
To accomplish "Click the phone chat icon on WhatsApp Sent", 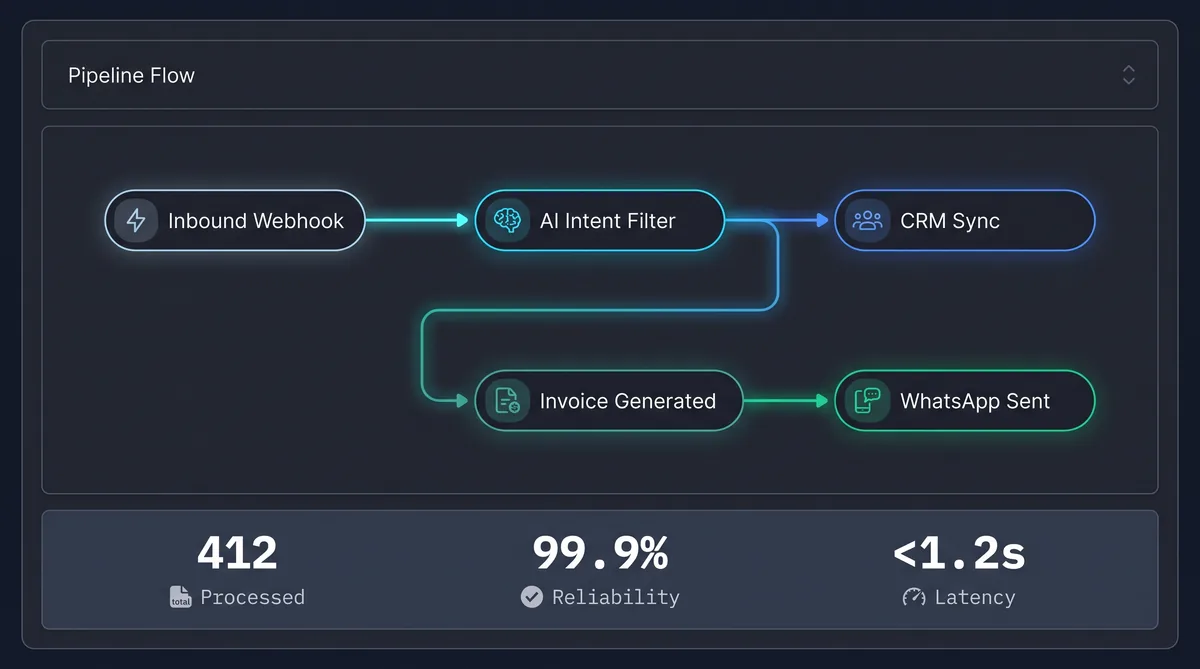I will pyautogui.click(x=867, y=401).
